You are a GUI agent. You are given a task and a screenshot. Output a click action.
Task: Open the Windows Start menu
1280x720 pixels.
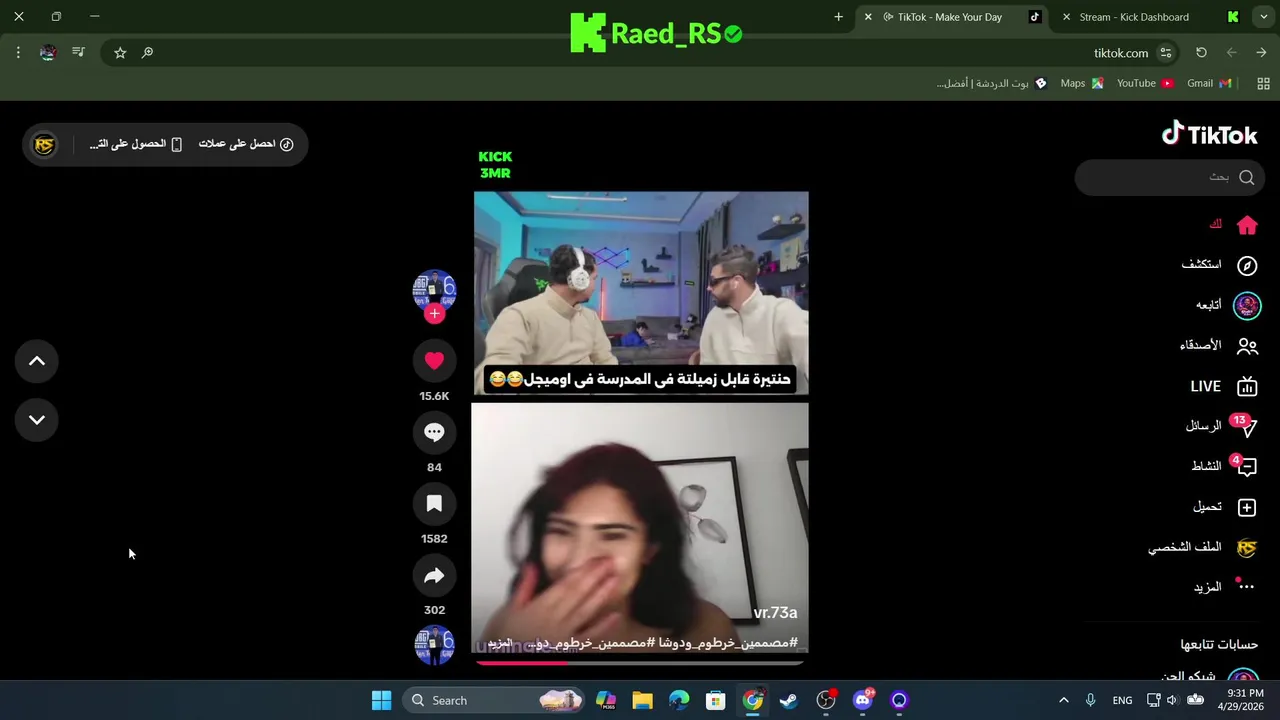(382, 700)
